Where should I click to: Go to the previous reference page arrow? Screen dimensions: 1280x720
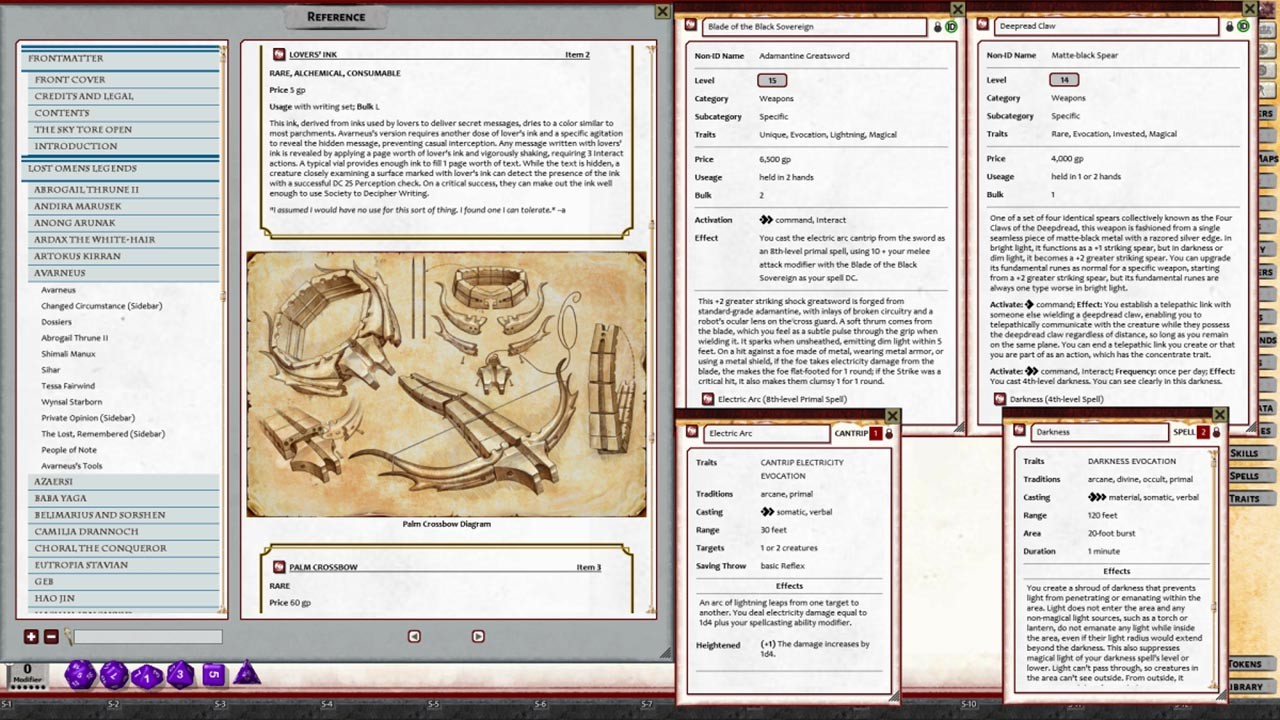tap(414, 636)
